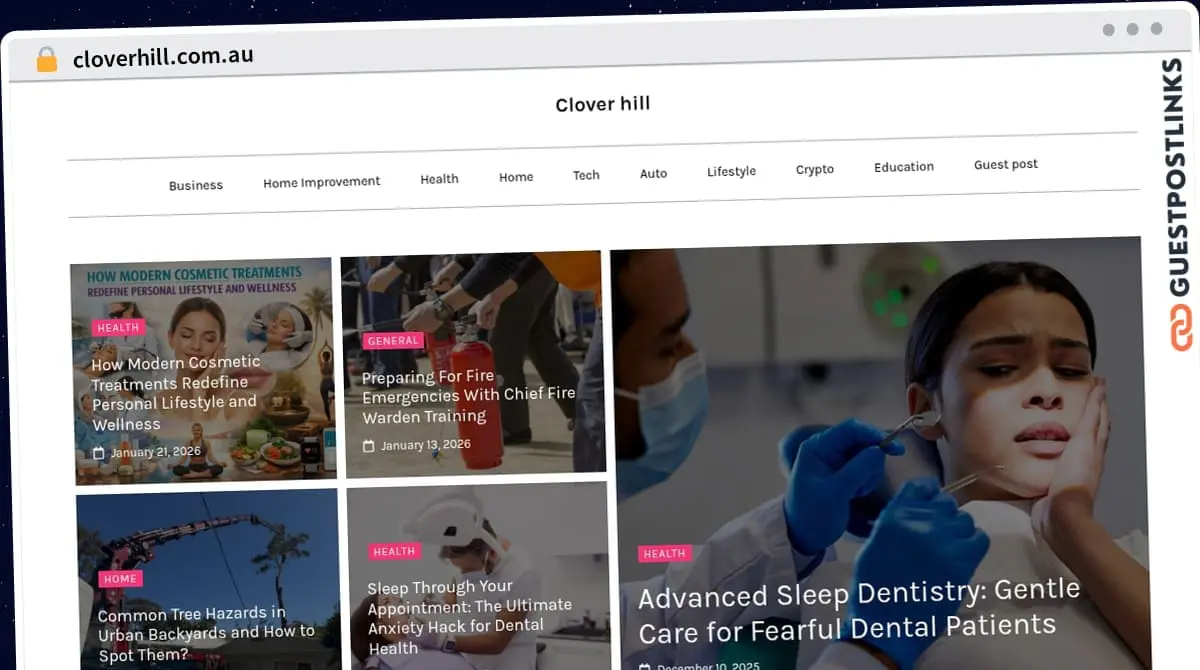Click the orange padlock icon
This screenshot has width=1200, height=670.
[47, 60]
